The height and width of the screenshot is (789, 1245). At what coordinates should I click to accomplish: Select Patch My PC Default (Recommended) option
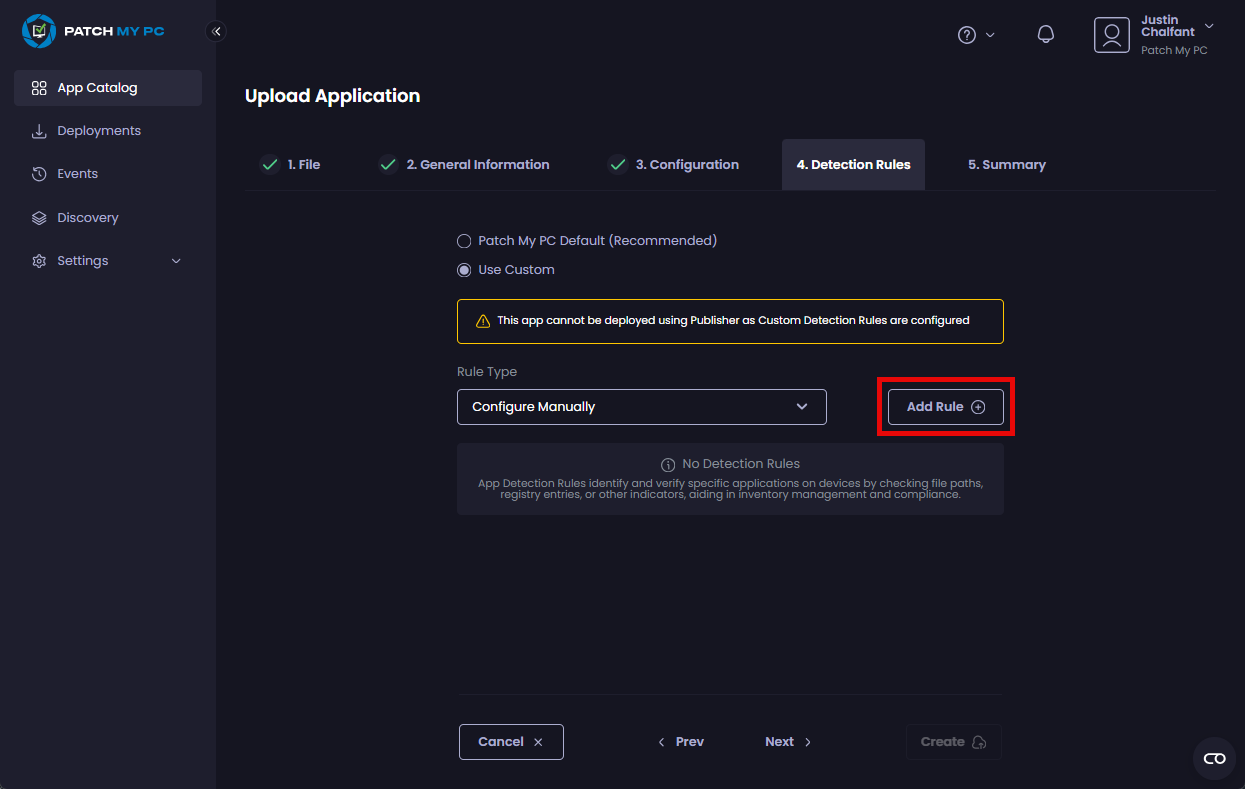point(464,241)
